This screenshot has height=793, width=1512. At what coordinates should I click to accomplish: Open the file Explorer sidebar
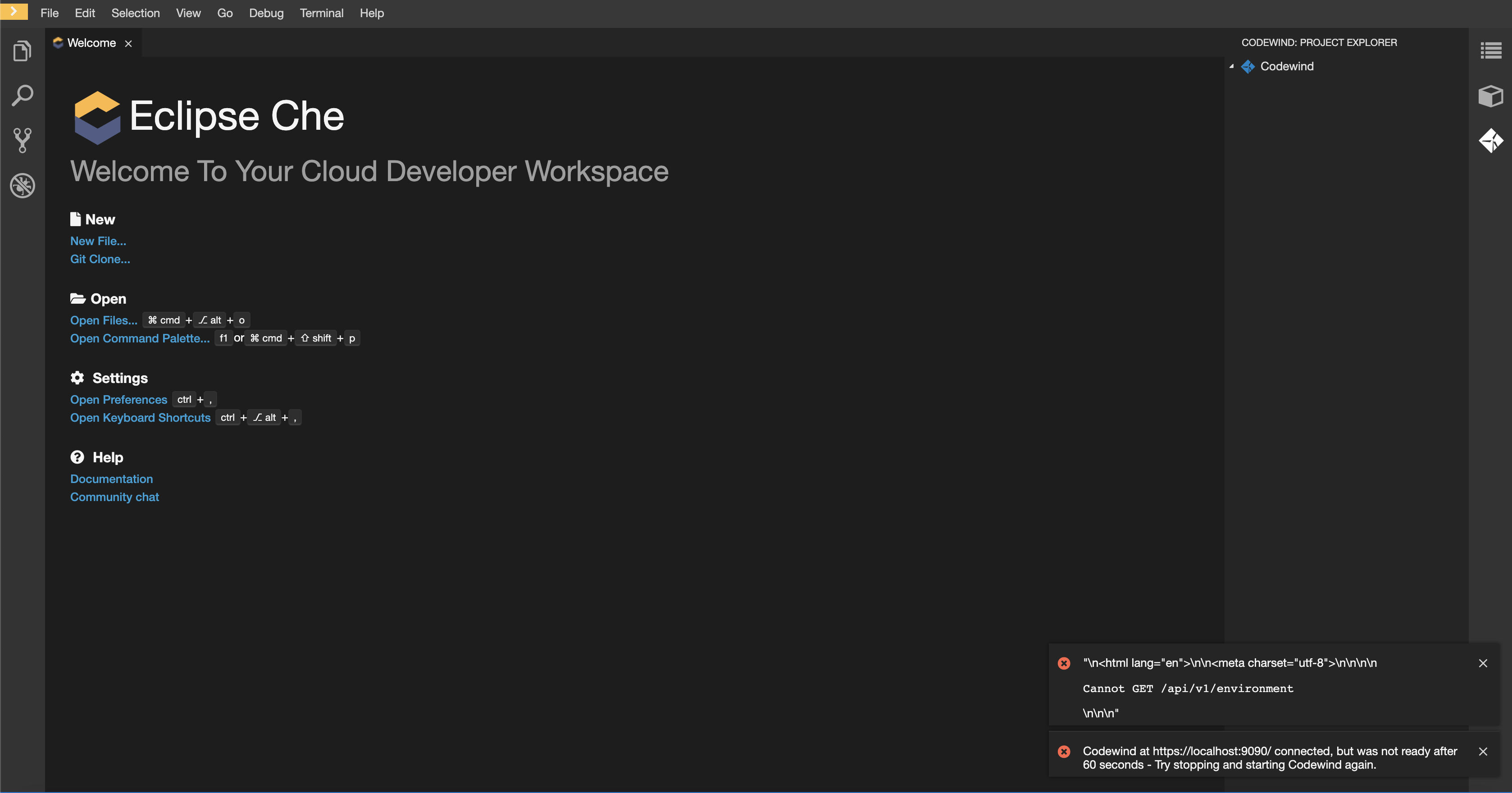[x=23, y=50]
